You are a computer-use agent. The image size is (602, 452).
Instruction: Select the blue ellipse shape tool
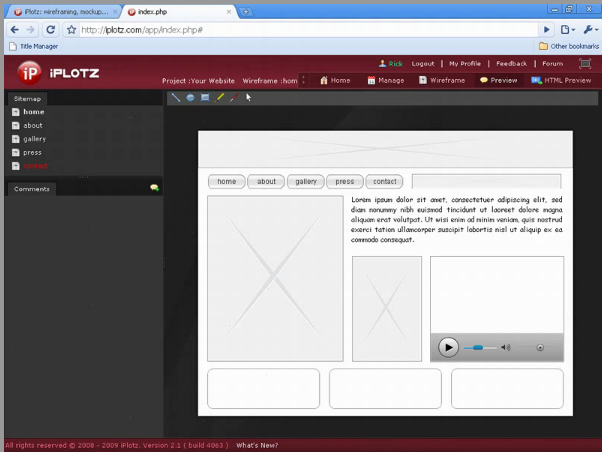pos(190,98)
